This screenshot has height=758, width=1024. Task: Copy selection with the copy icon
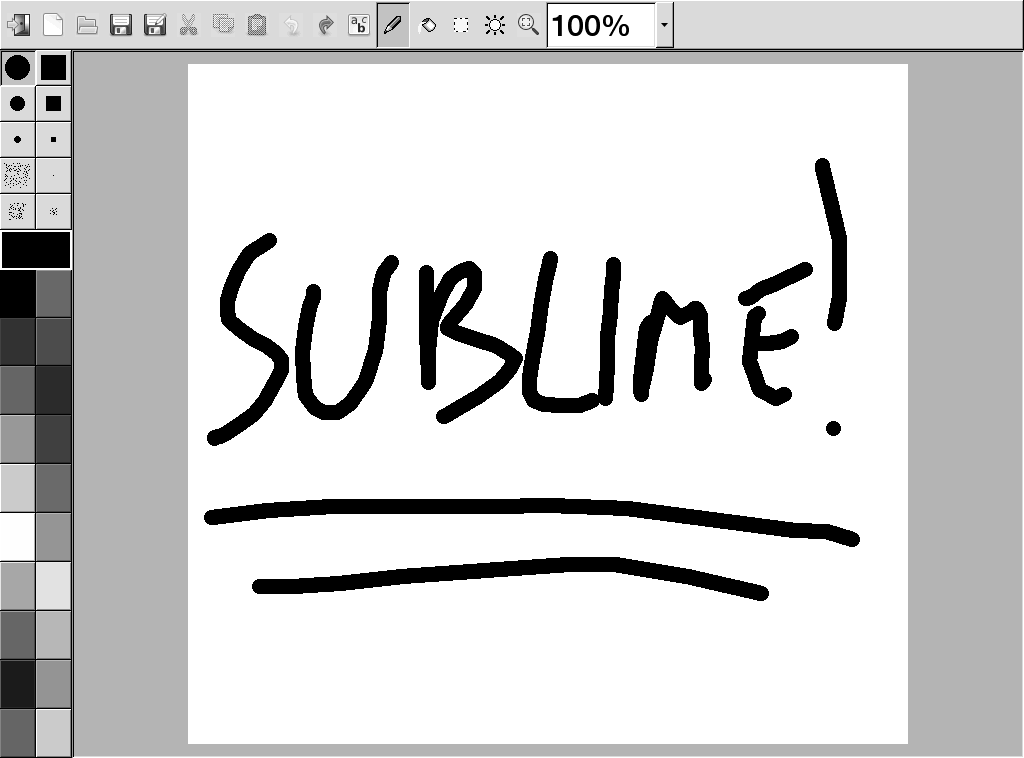pos(223,25)
